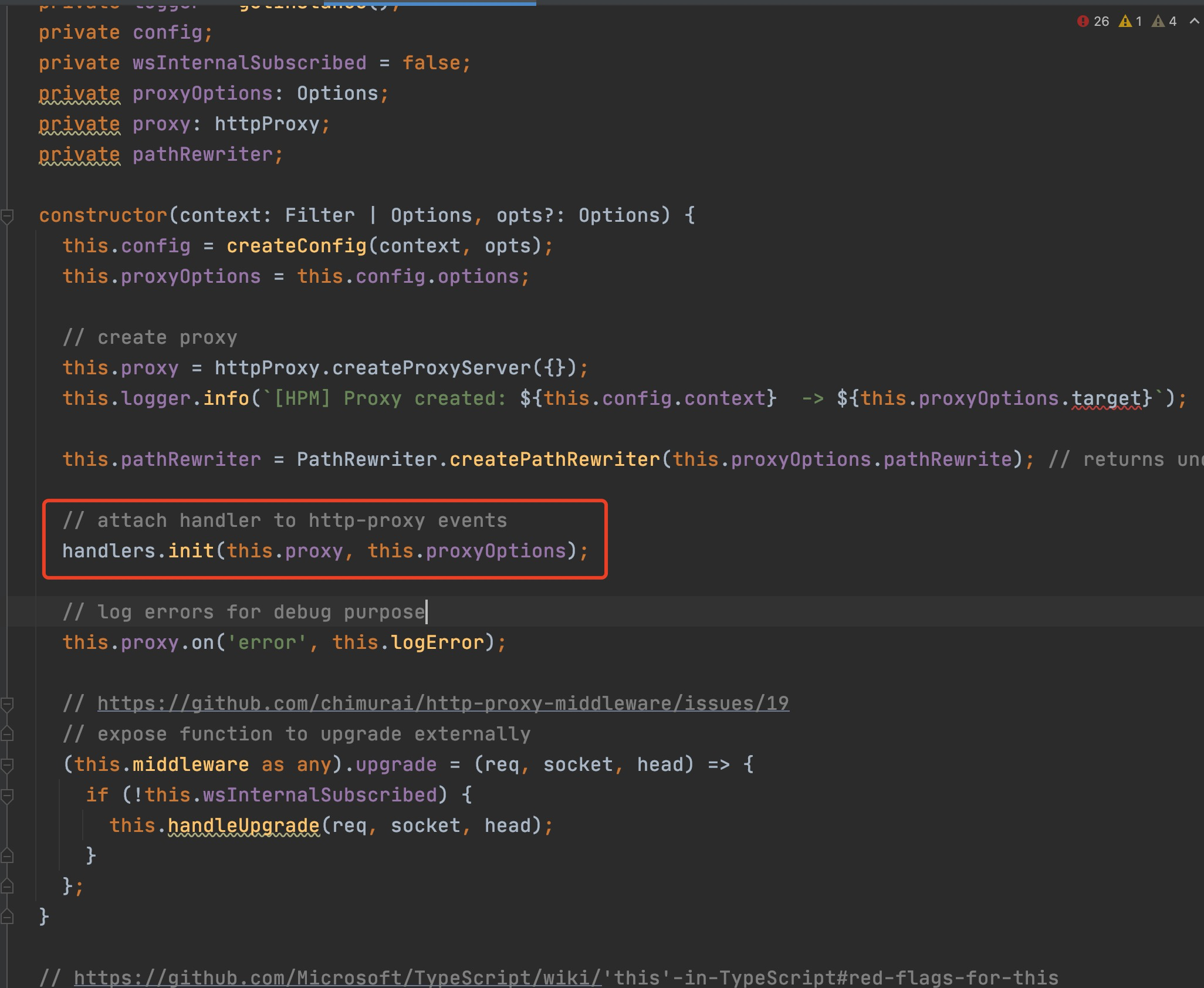
Task: Click the '// create proxy' comment
Action: point(150,337)
